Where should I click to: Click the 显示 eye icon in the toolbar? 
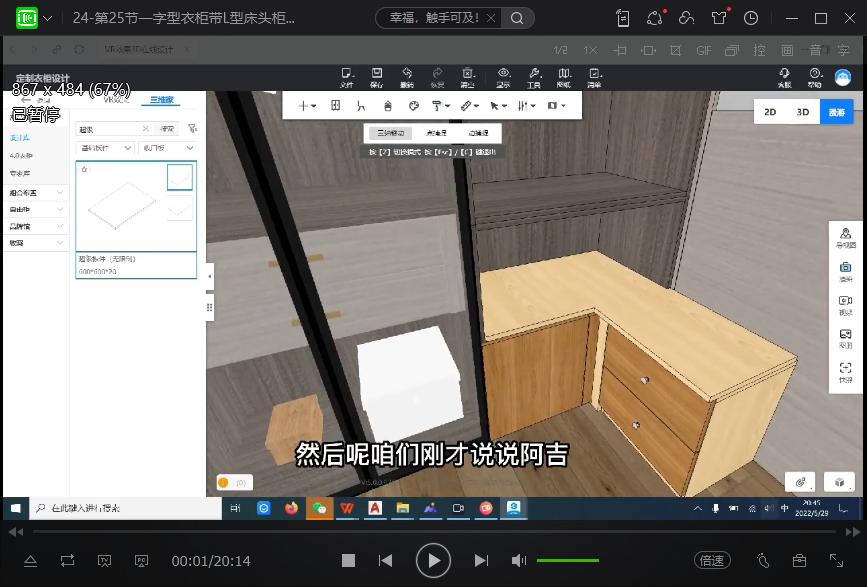(x=503, y=76)
